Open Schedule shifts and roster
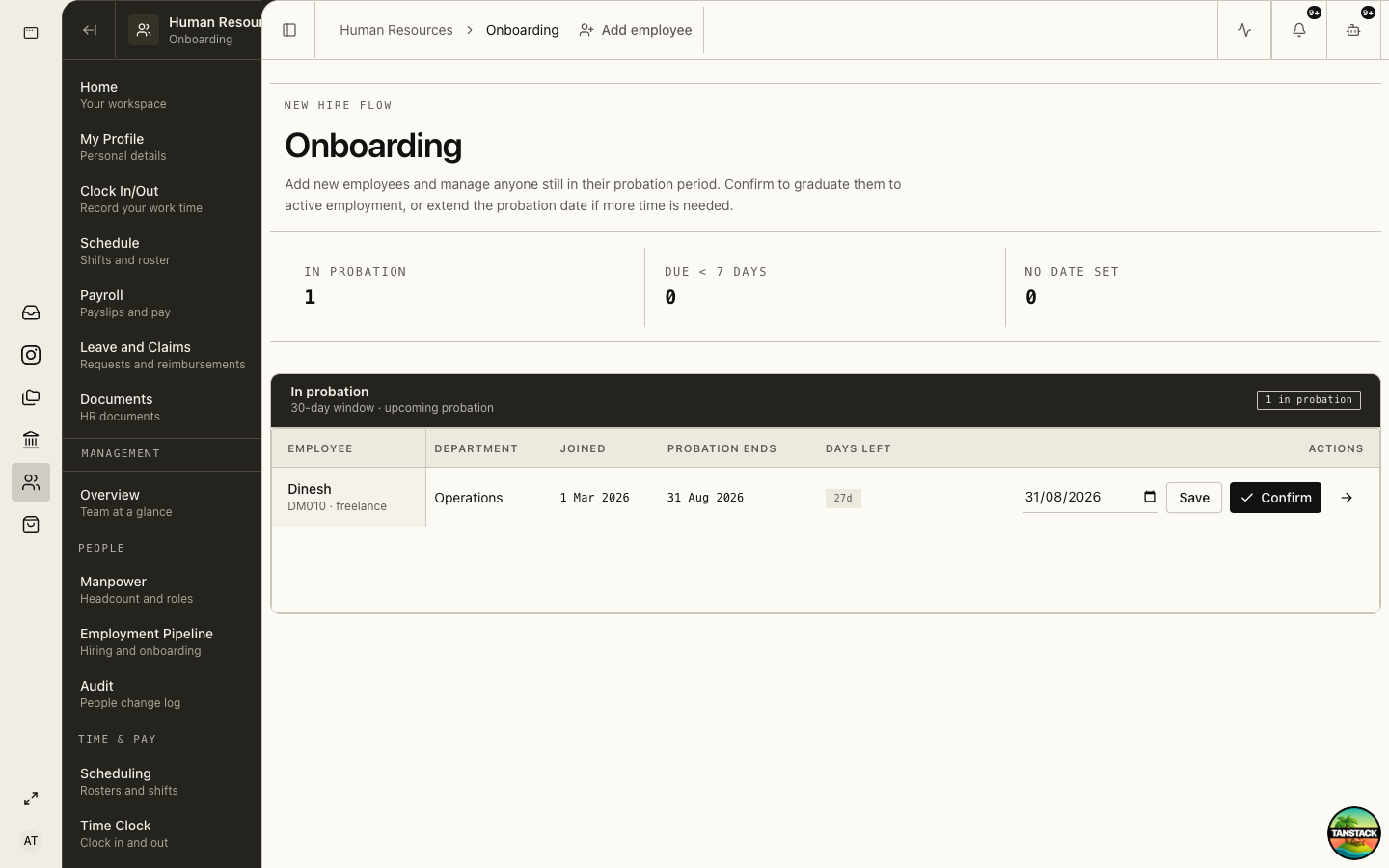 click(162, 251)
